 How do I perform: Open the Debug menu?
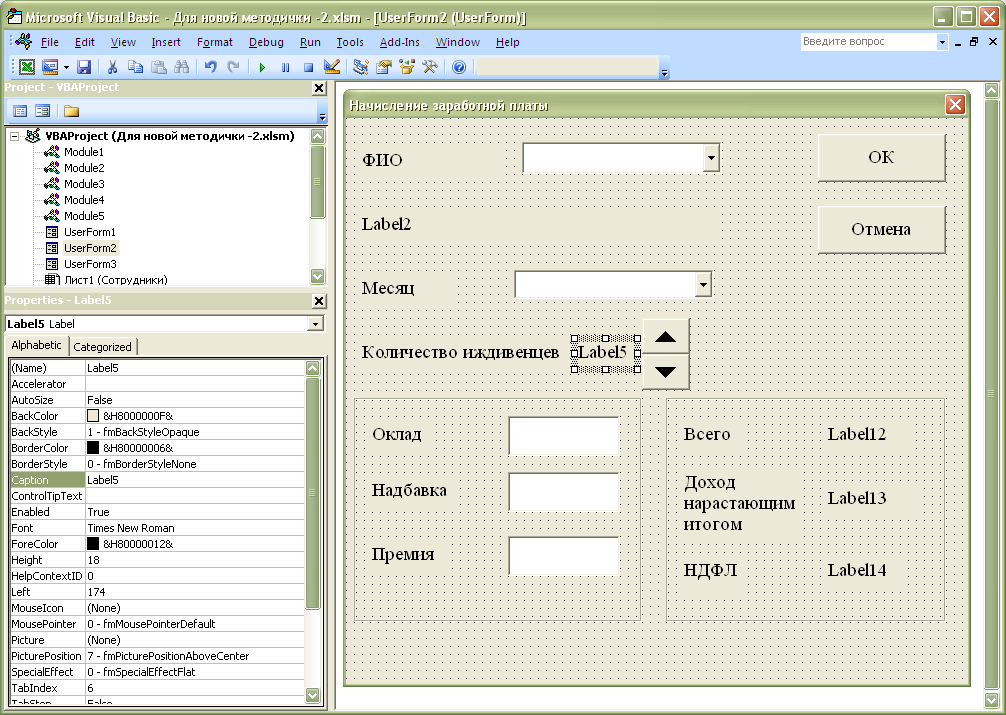[x=266, y=42]
